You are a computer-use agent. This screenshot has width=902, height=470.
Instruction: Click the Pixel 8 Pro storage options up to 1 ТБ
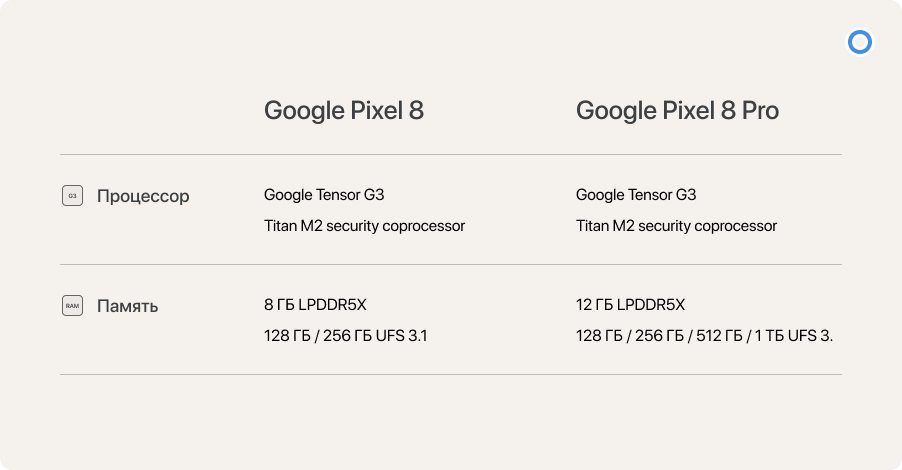[x=704, y=336]
